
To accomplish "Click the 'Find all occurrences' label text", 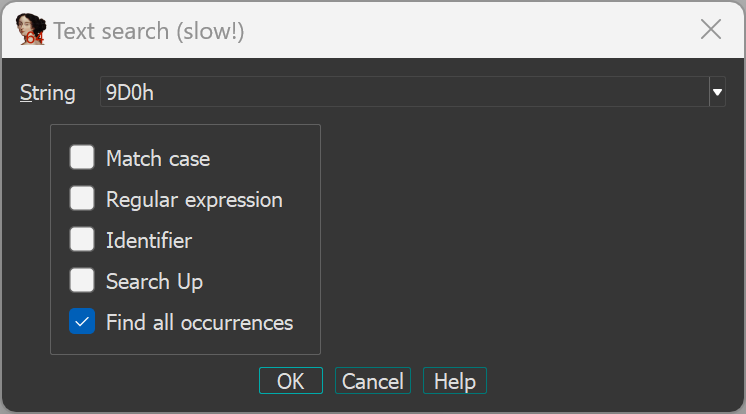I will tap(199, 322).
